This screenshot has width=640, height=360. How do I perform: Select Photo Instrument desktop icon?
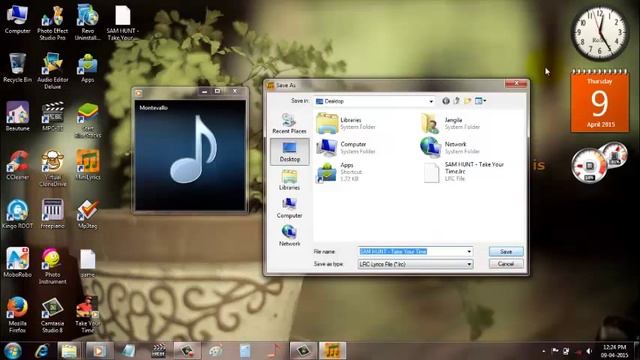(x=52, y=266)
